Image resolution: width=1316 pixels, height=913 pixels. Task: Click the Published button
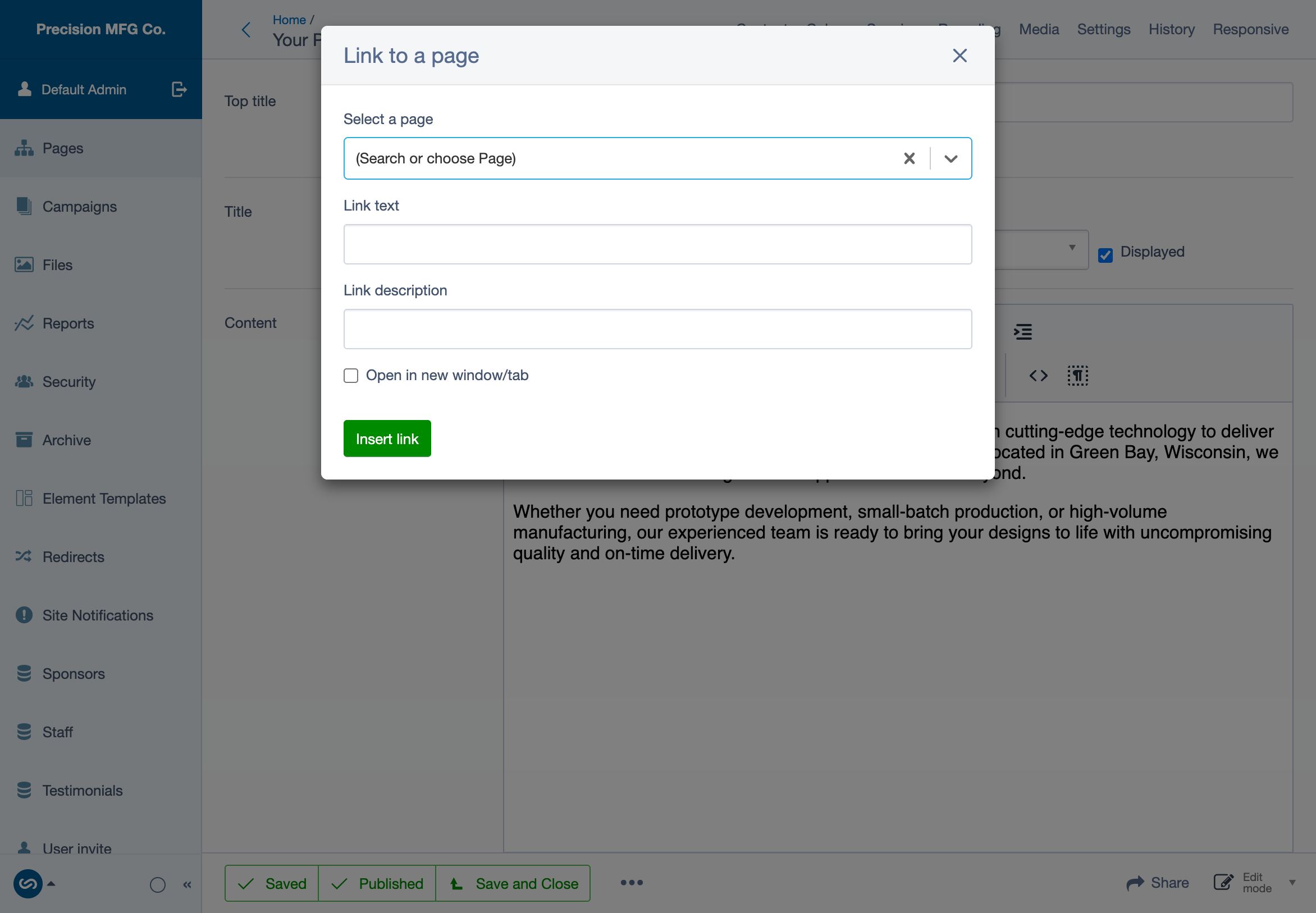pyautogui.click(x=377, y=883)
